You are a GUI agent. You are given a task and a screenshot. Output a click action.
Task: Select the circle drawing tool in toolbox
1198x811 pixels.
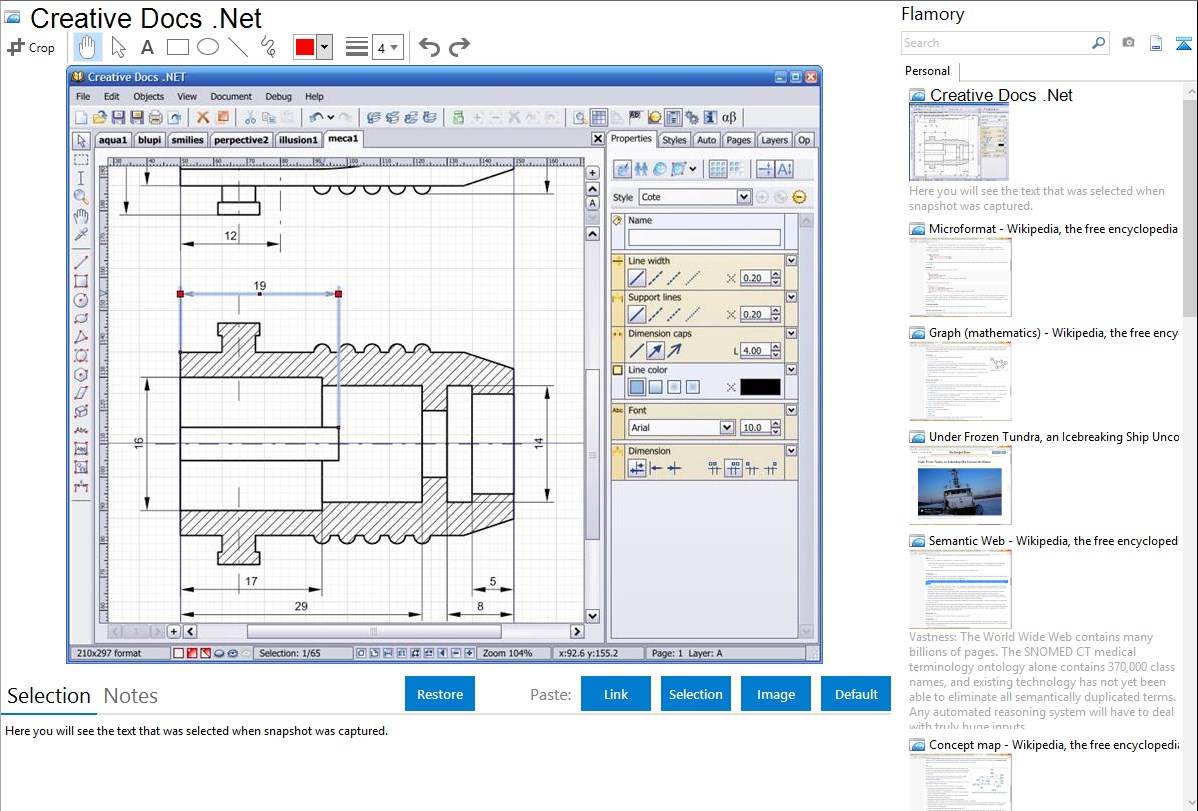pyautogui.click(x=81, y=300)
